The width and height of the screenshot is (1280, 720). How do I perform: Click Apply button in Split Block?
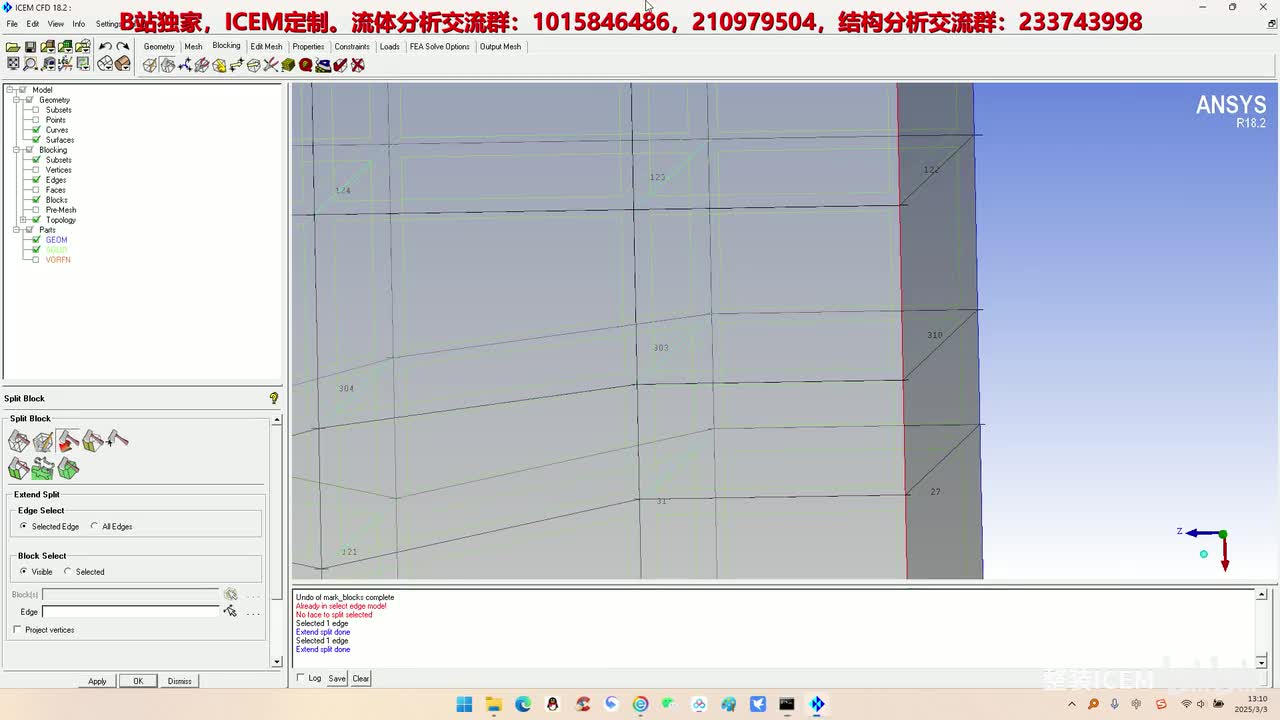97,681
